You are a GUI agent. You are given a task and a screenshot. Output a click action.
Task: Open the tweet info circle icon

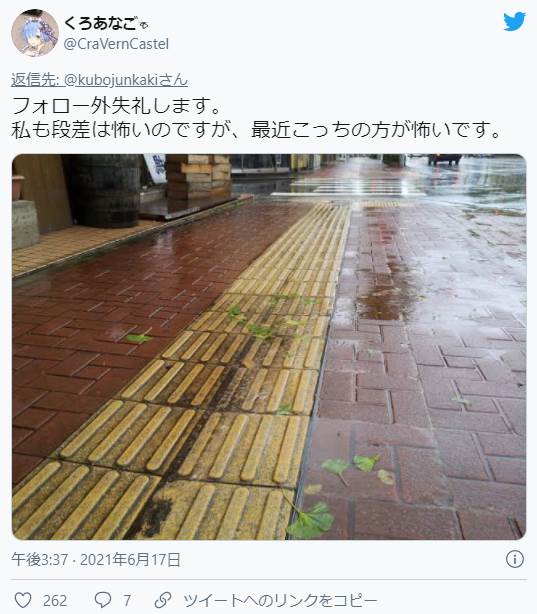pos(515,559)
